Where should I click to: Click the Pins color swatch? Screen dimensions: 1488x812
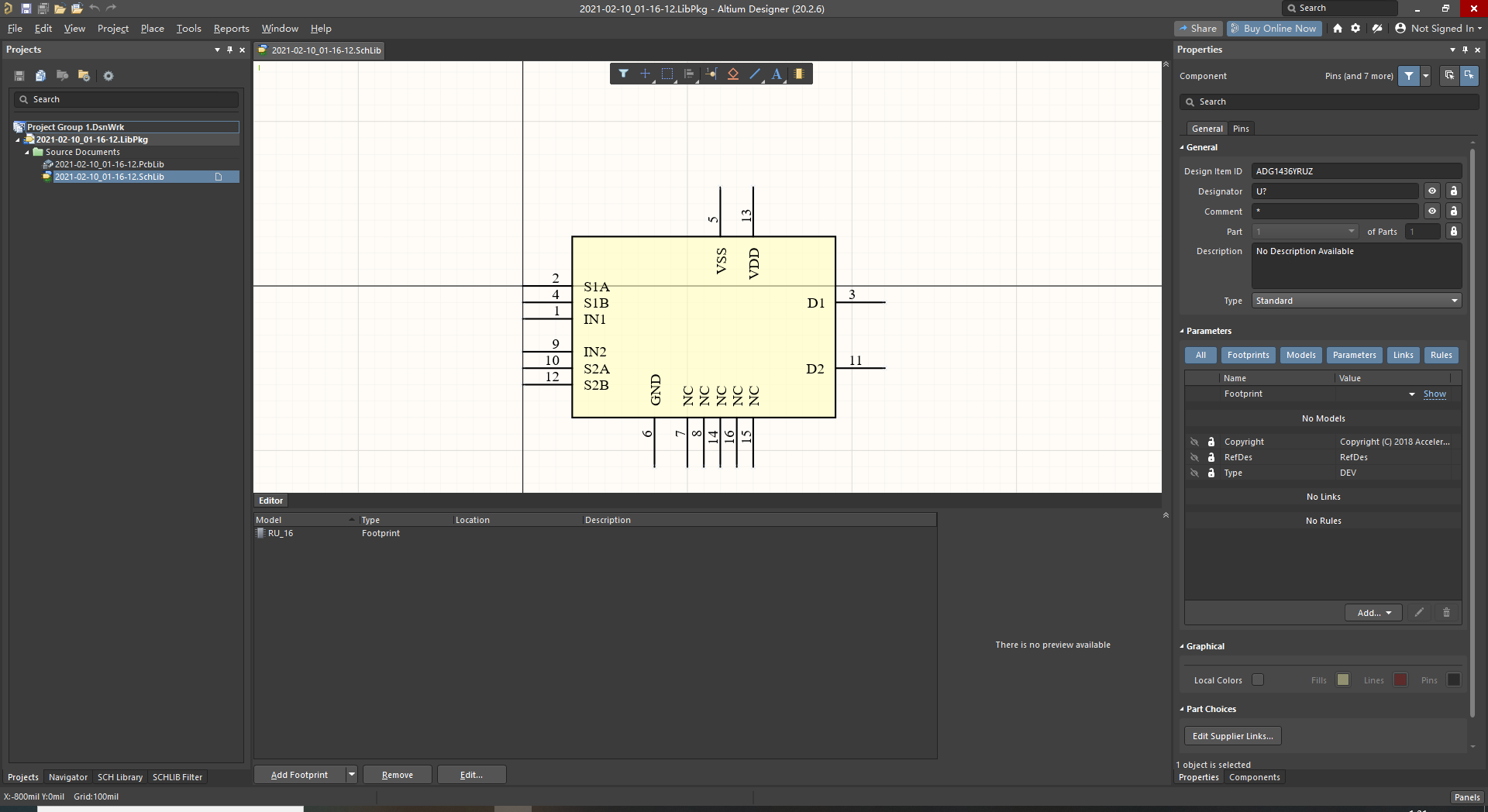[x=1454, y=680]
